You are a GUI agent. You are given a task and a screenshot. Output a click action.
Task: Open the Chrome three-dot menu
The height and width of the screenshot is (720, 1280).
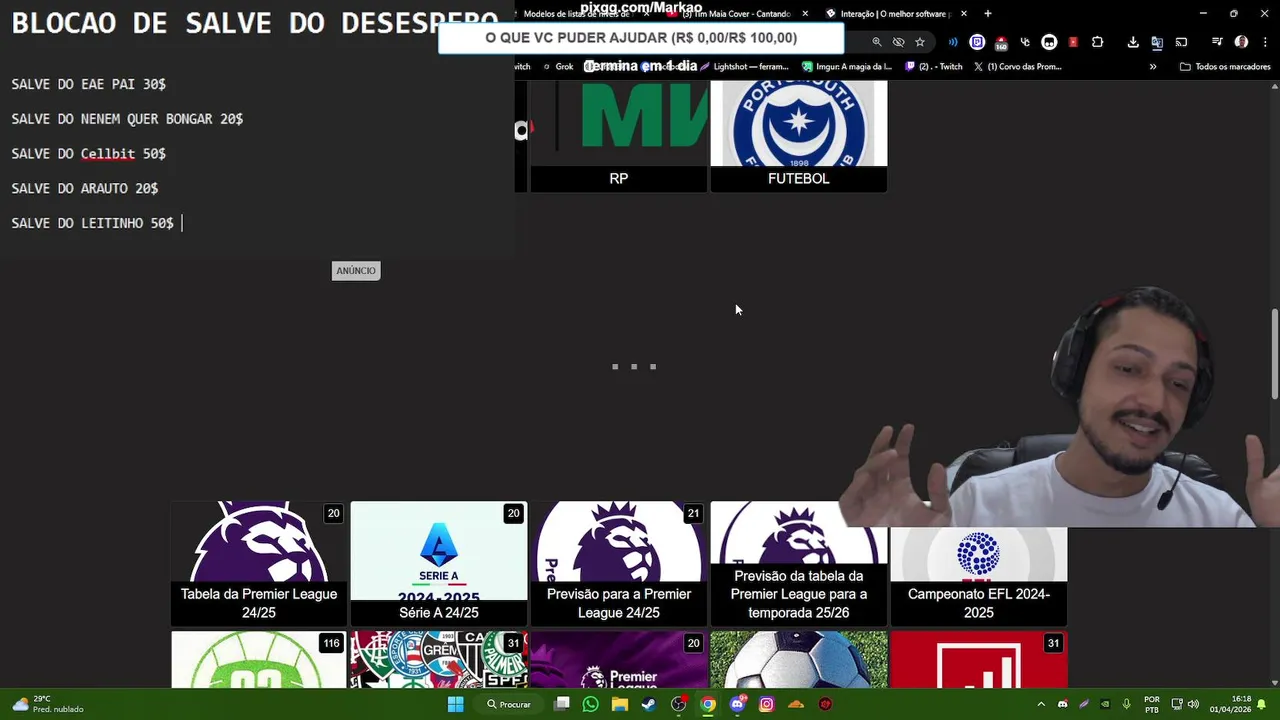(1265, 42)
